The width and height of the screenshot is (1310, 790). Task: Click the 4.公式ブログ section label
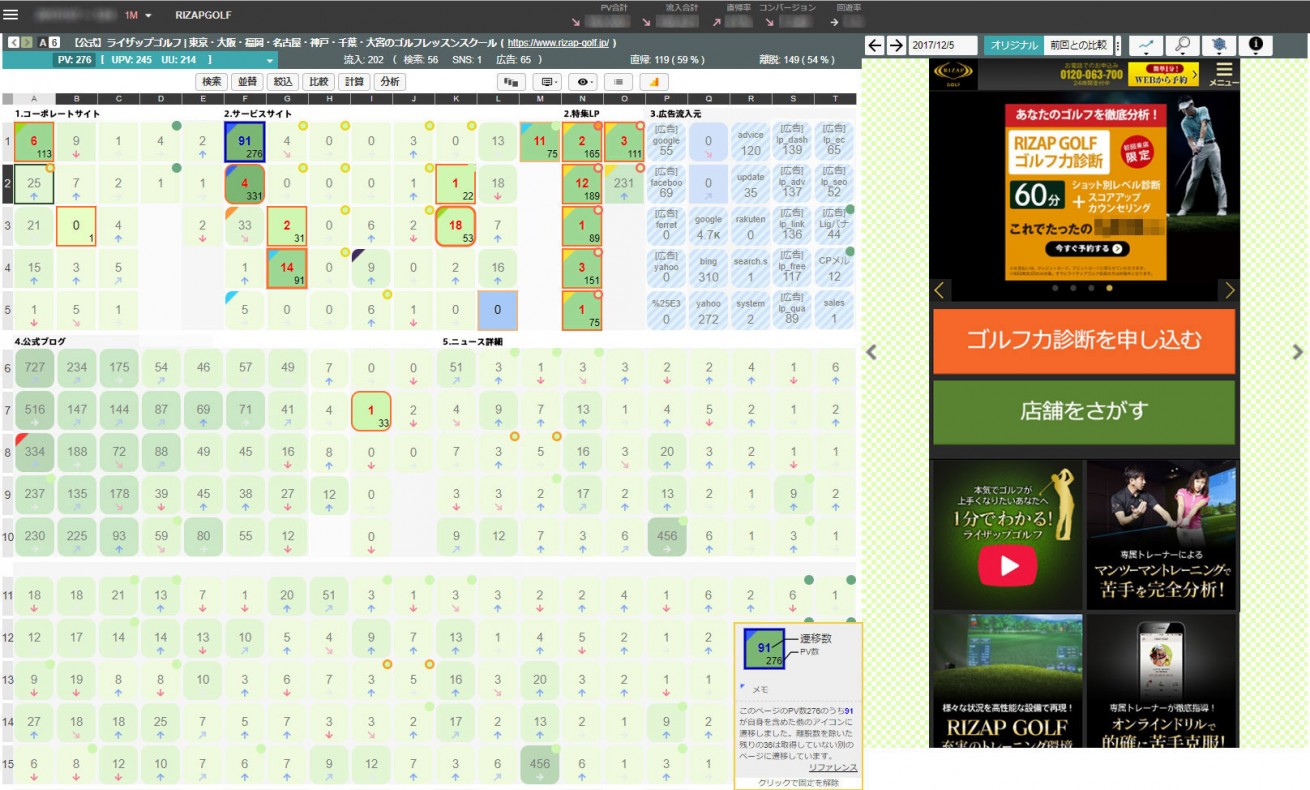tap(40, 342)
